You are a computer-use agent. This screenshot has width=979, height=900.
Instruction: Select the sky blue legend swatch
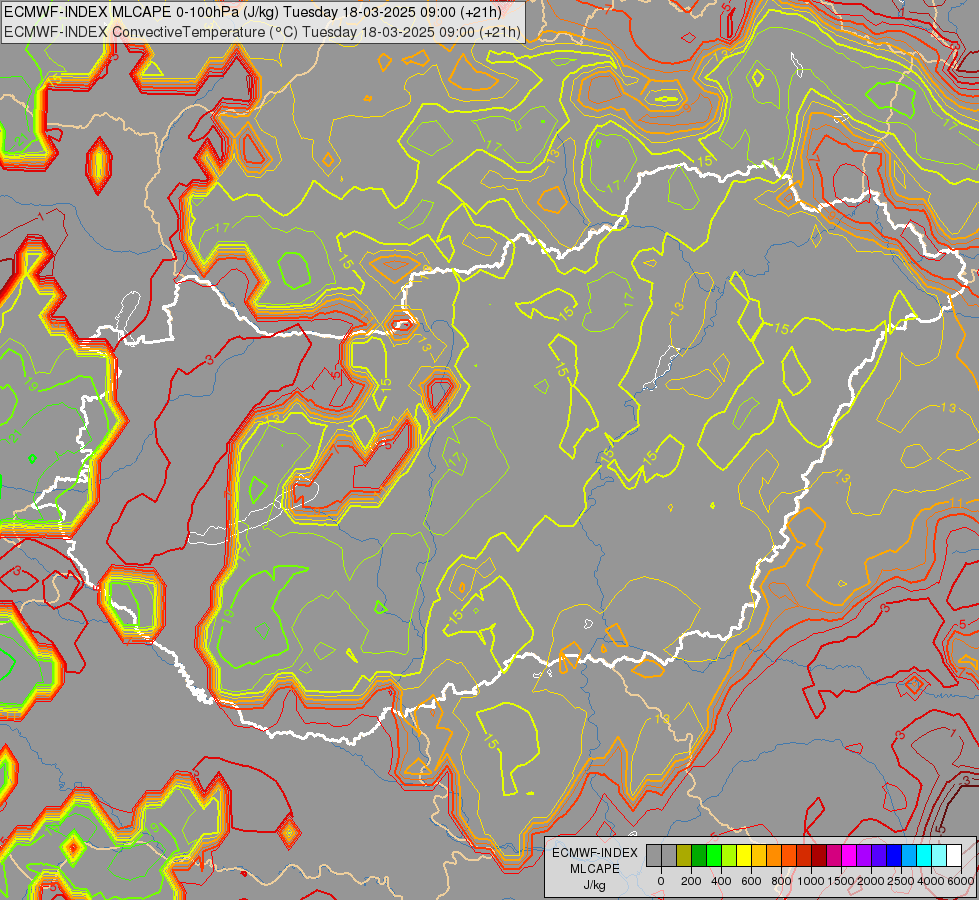910,855
